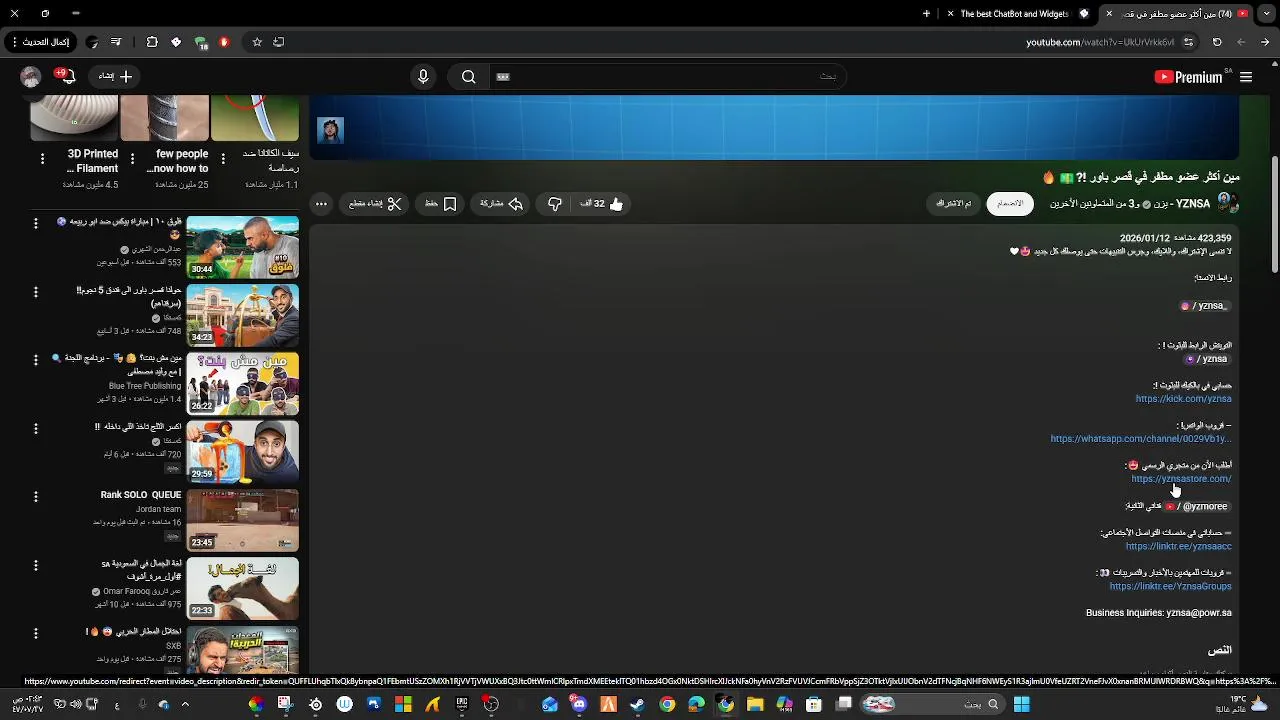The height and width of the screenshot is (720, 1280).
Task: Click into the YouTube search field
Action: tap(670, 77)
